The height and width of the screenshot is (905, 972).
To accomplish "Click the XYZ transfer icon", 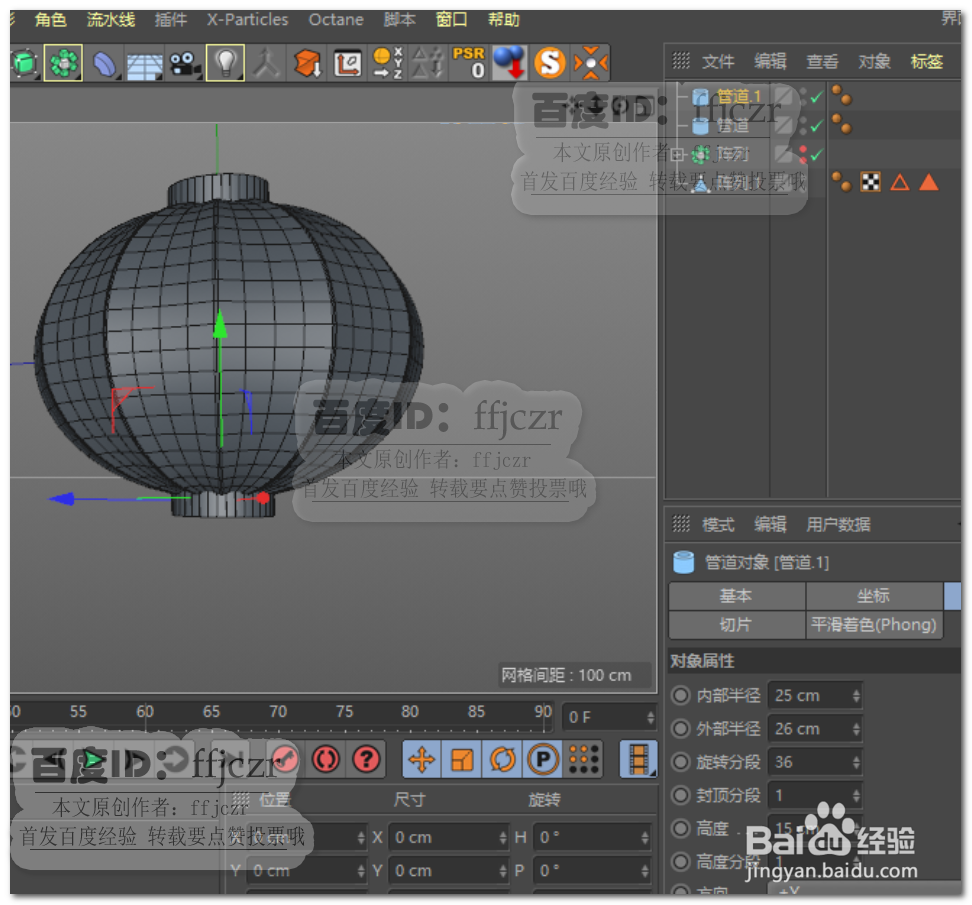I will 388,63.
